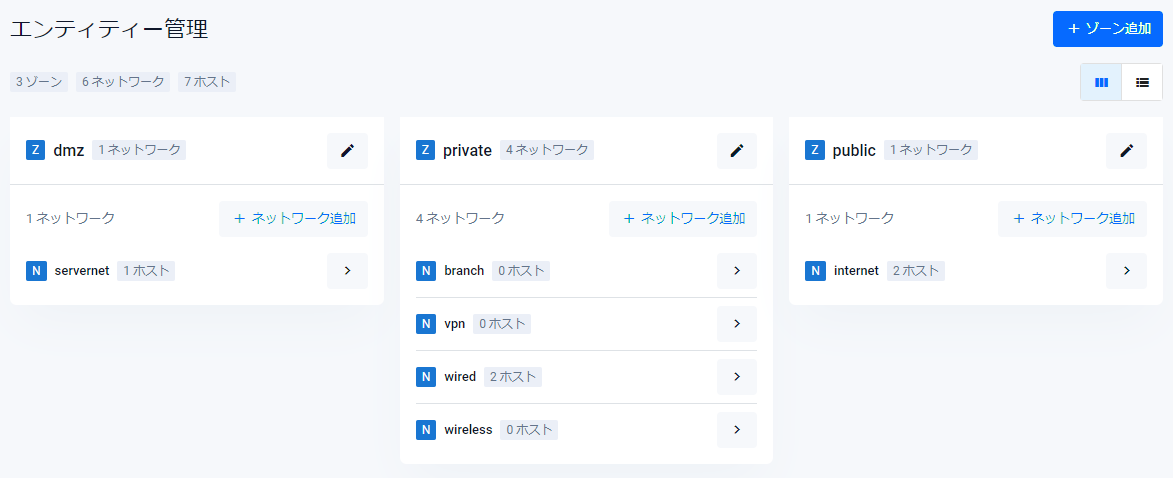1173x478 pixels.
Task: Click the public zone edit pencil
Action: (x=1126, y=151)
